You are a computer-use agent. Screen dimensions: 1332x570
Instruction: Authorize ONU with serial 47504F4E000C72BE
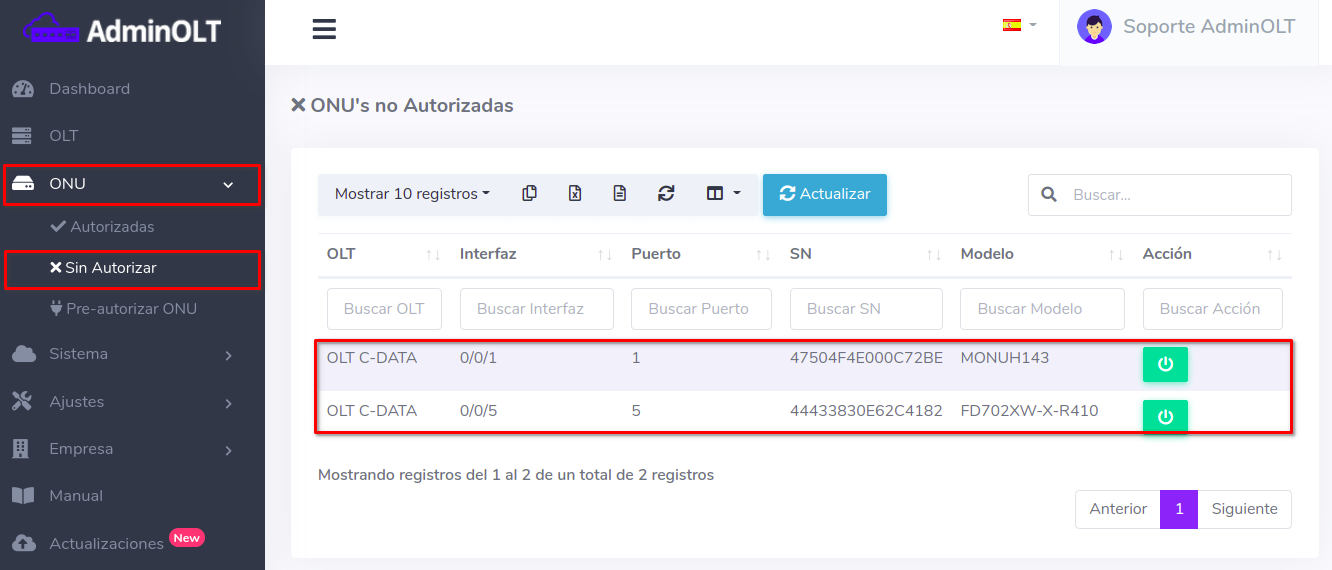(x=1165, y=365)
